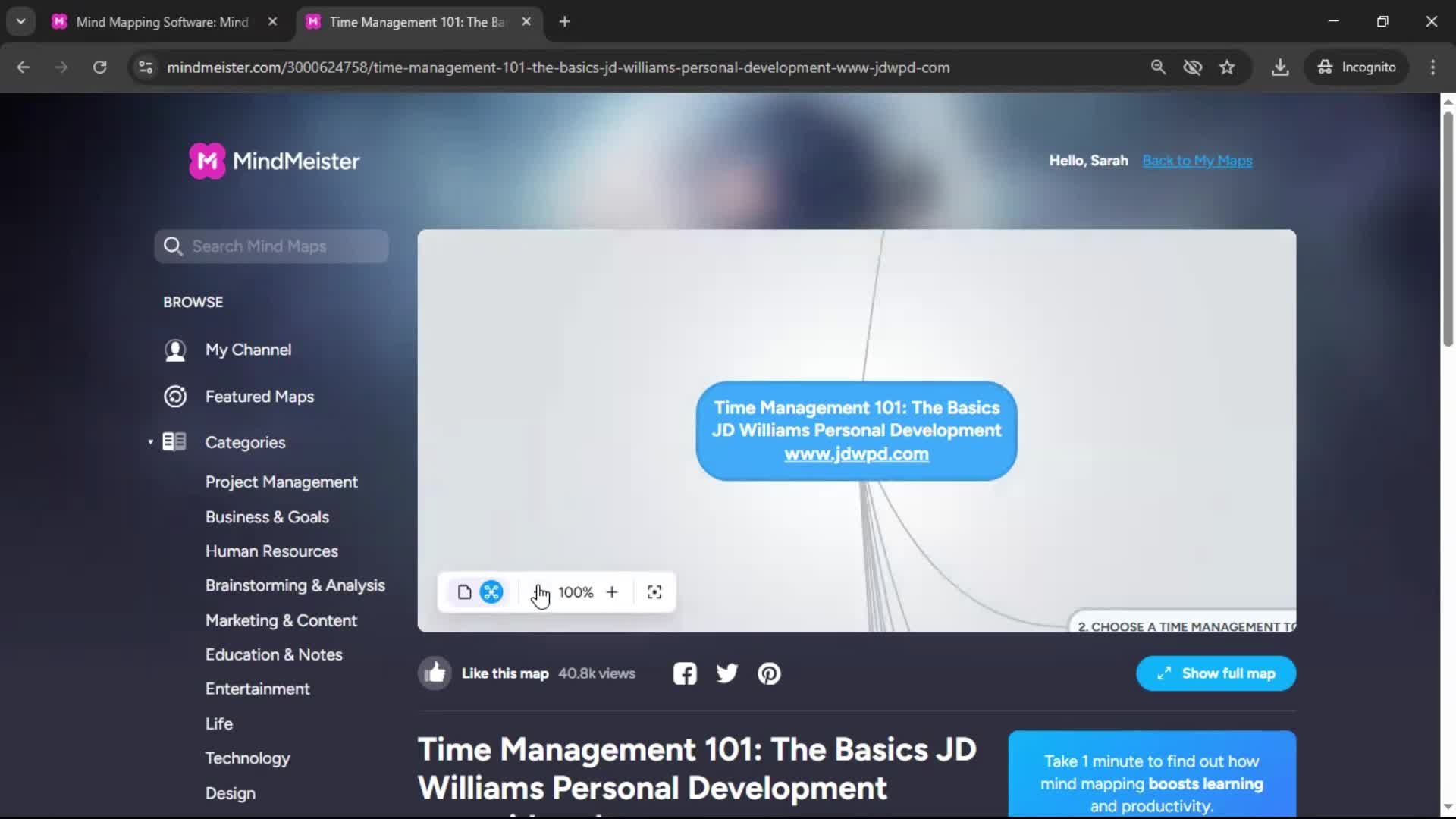
Task: Click the browser back arrow
Action: (x=24, y=67)
